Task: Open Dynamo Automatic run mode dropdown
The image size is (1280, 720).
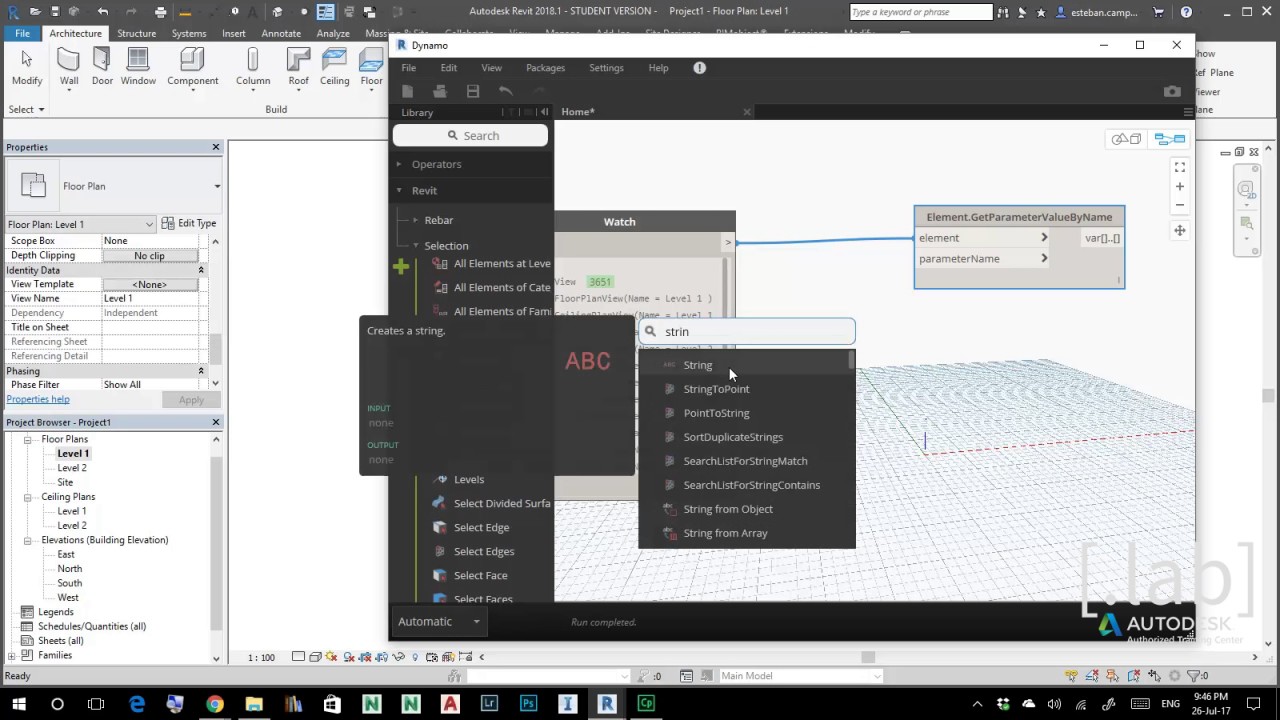Action: (x=440, y=621)
